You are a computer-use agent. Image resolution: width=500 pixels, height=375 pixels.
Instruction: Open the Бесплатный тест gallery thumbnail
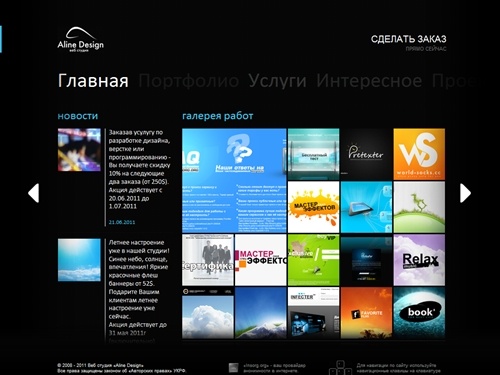pyautogui.click(x=313, y=154)
